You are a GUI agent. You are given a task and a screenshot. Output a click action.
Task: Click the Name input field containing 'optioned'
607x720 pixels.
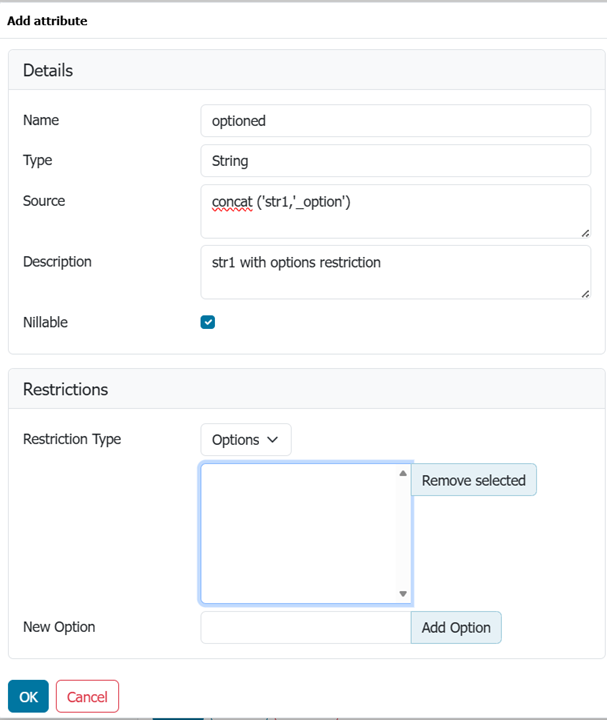click(x=395, y=120)
